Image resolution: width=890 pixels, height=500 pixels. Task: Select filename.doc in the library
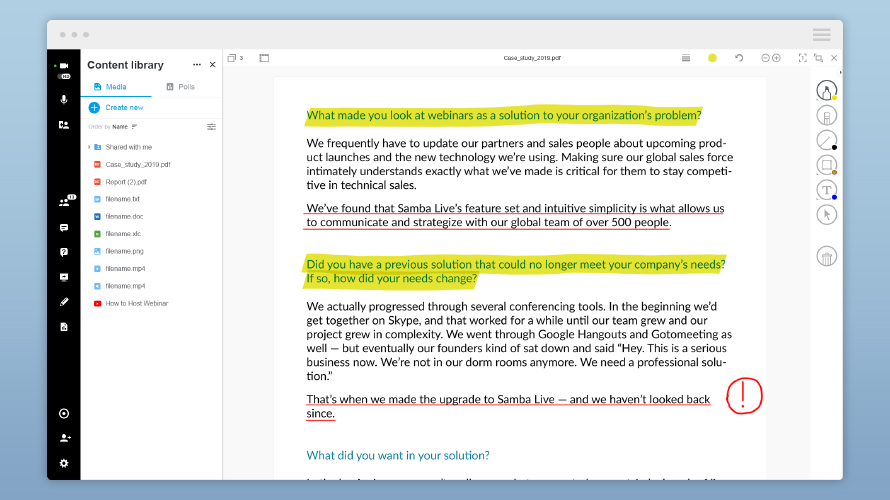[118, 217]
